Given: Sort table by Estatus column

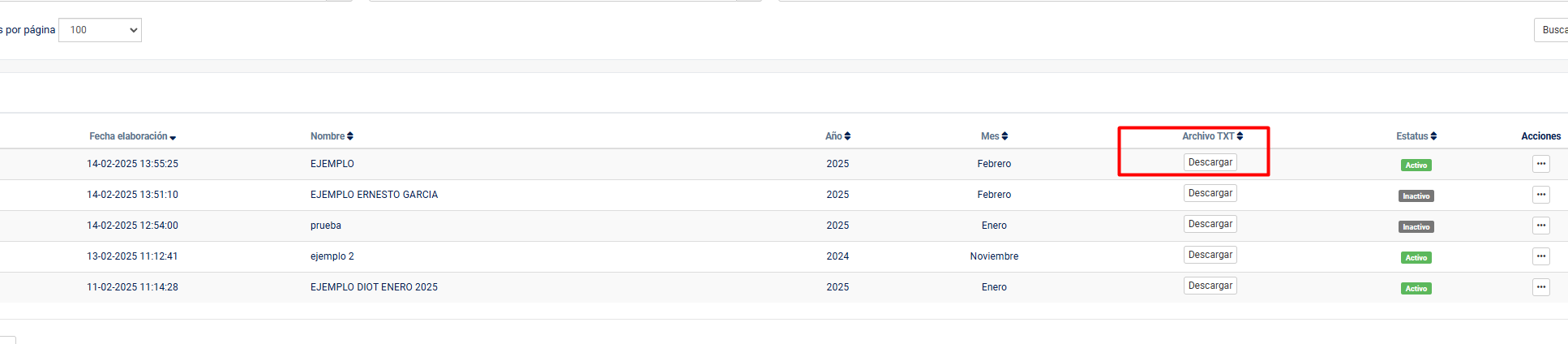Looking at the screenshot, I should (x=1416, y=136).
